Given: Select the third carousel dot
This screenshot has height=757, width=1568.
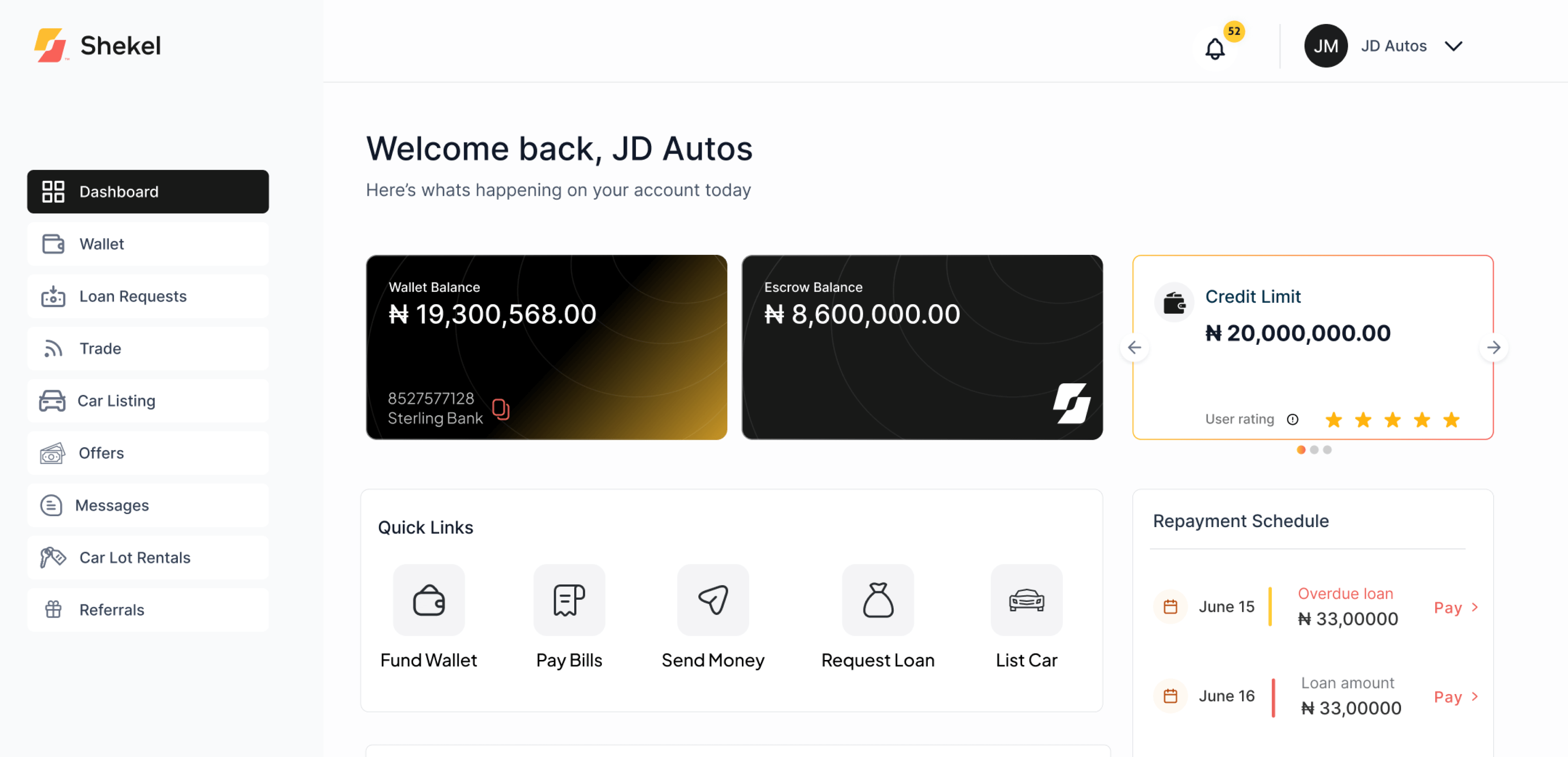Looking at the screenshot, I should (1327, 449).
